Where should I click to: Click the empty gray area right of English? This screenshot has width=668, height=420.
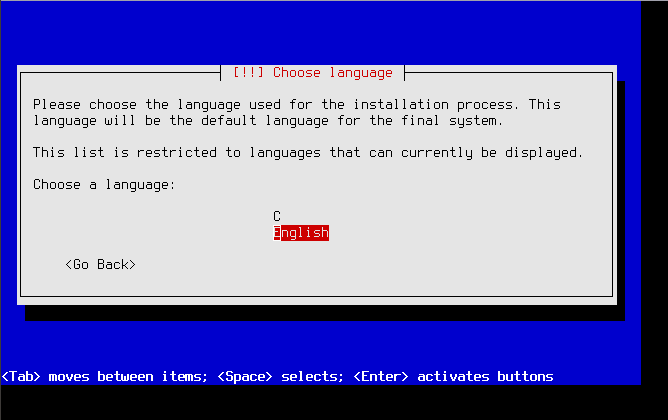coord(469,233)
